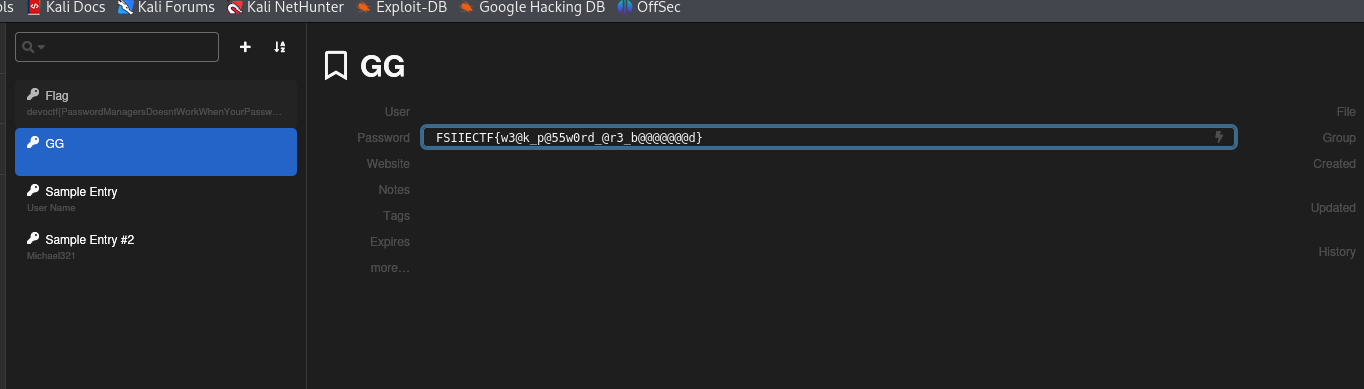This screenshot has height=389, width=1364.
Task: Click the plus icon to add entry
Action: click(x=245, y=47)
